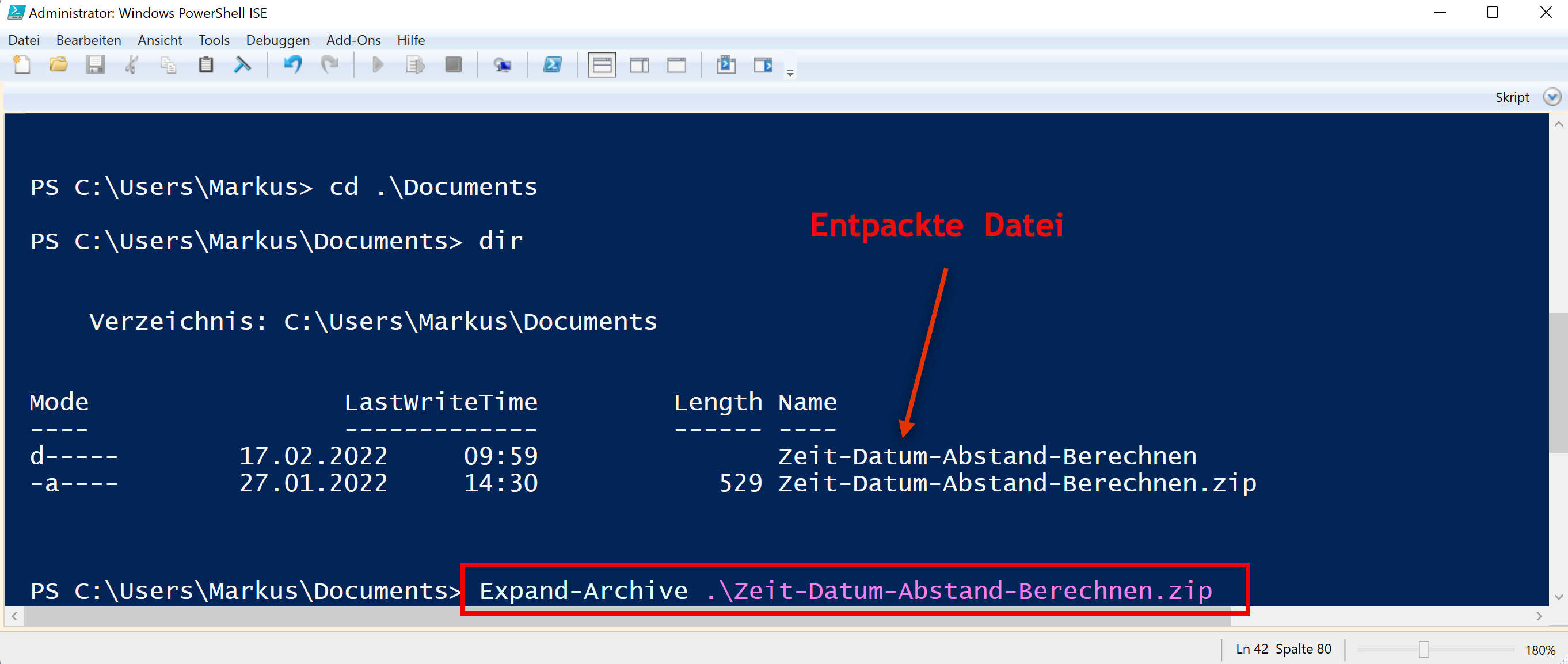Click the vertical scrollbar thumb in console
This screenshot has height=664, width=1568.
point(1558,383)
